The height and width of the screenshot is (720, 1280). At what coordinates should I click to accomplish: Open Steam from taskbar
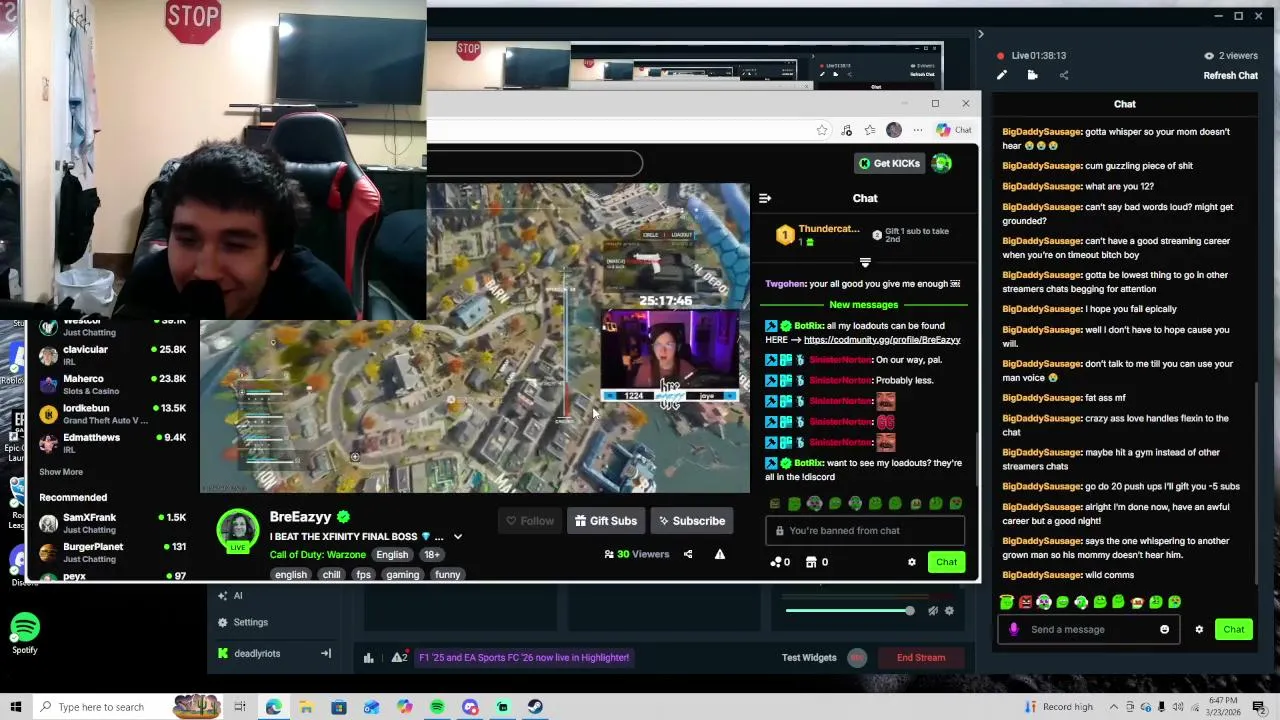tap(535, 707)
